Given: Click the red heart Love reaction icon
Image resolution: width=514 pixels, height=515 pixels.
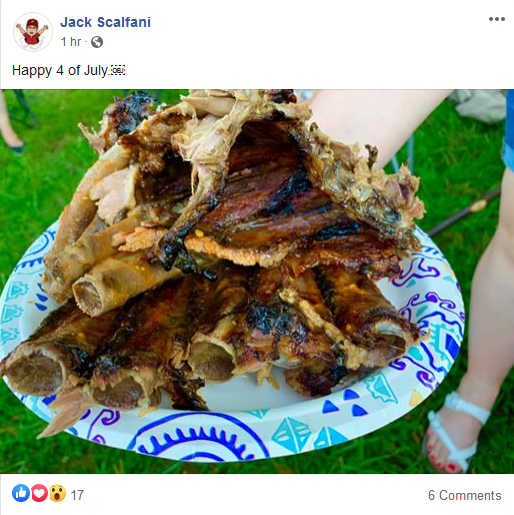Looking at the screenshot, I should tap(39, 493).
